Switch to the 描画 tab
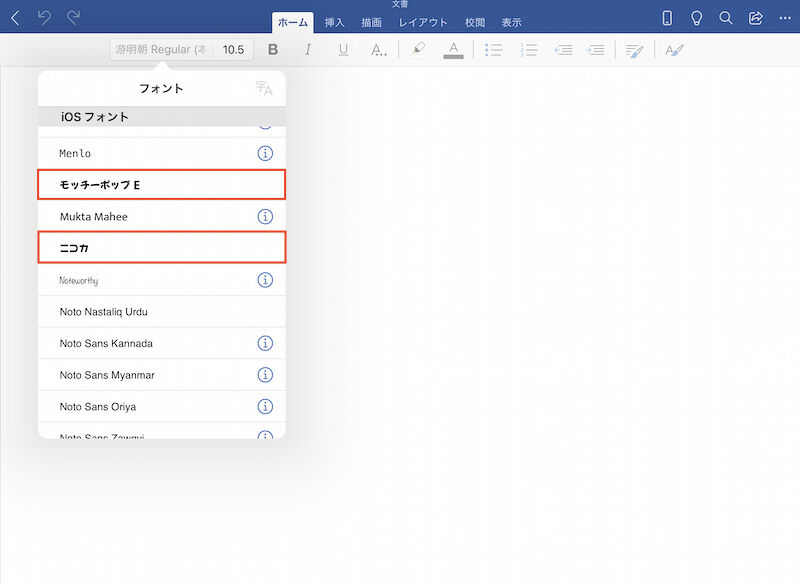The image size is (800, 584). tap(371, 22)
